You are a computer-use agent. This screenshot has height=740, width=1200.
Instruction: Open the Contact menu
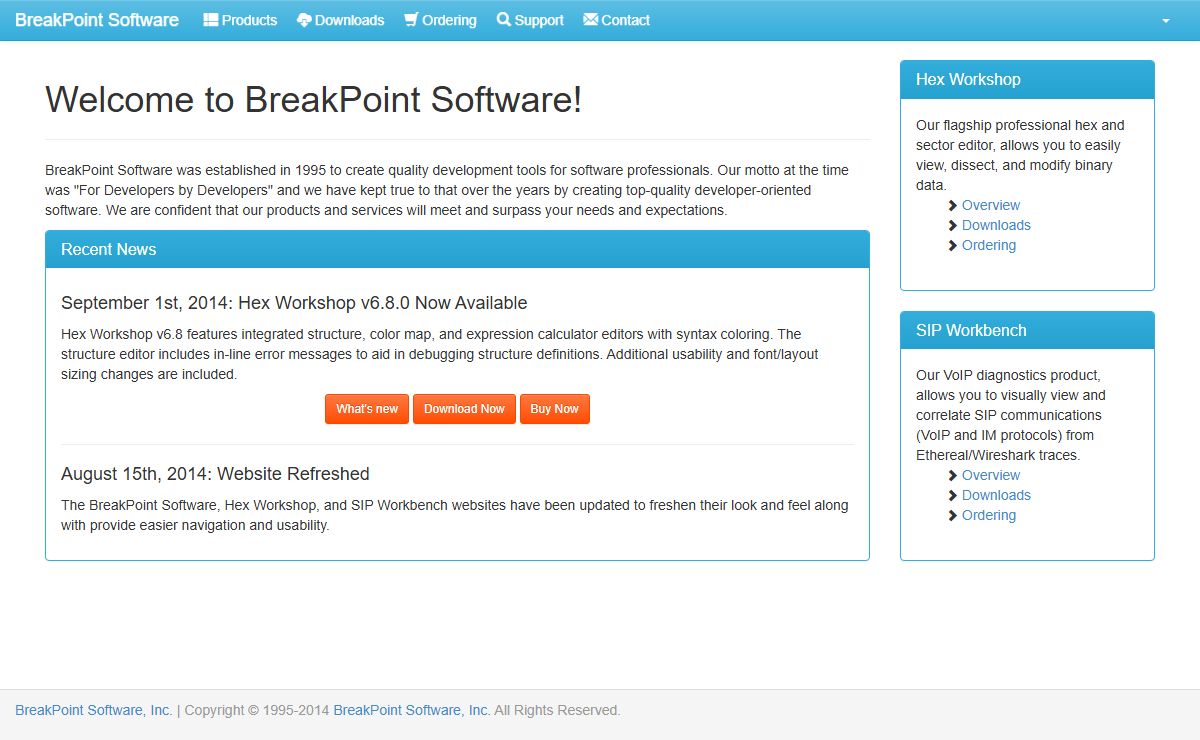[616, 20]
